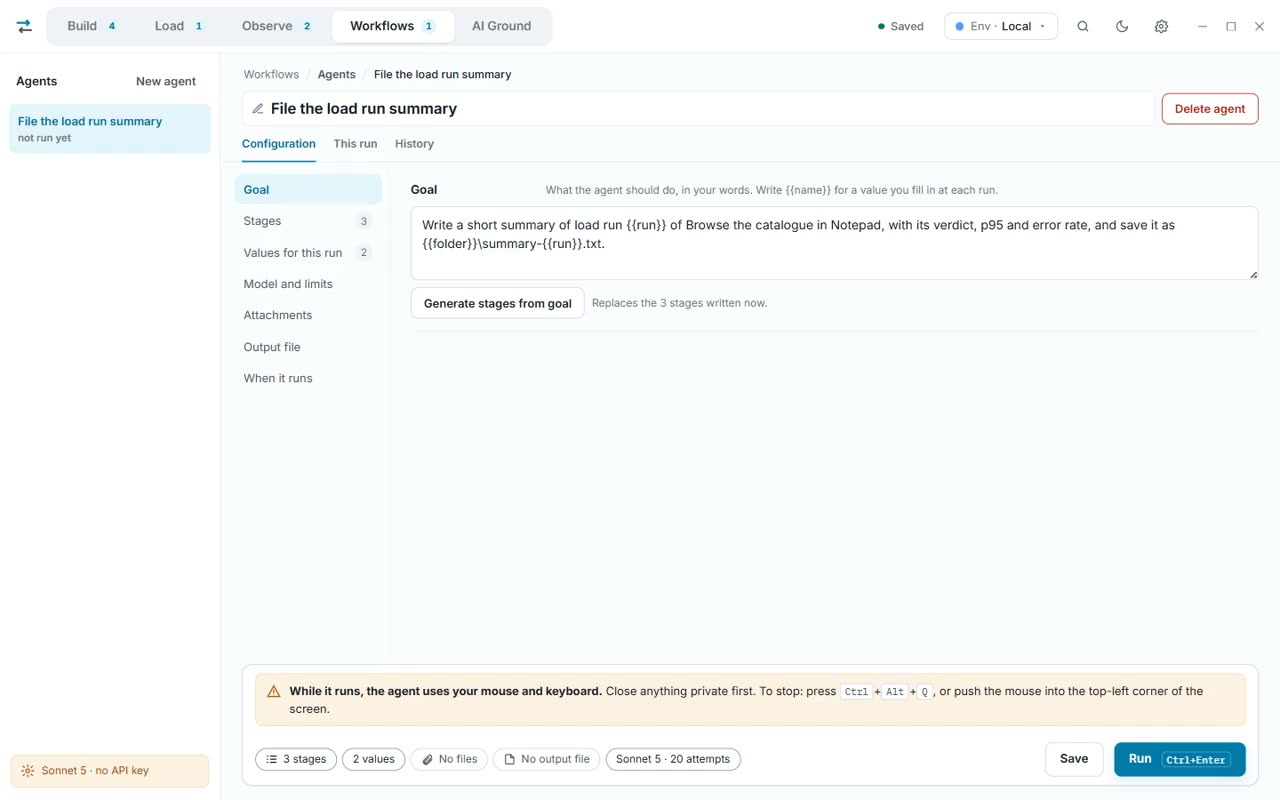Open the Env Local environment dropdown
1280x800 pixels.
point(1001,26)
